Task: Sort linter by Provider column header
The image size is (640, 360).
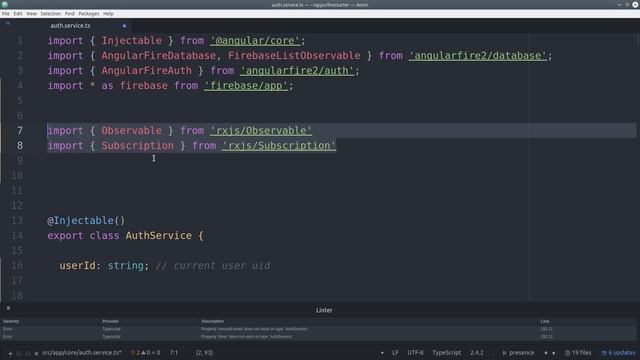Action: coord(111,321)
